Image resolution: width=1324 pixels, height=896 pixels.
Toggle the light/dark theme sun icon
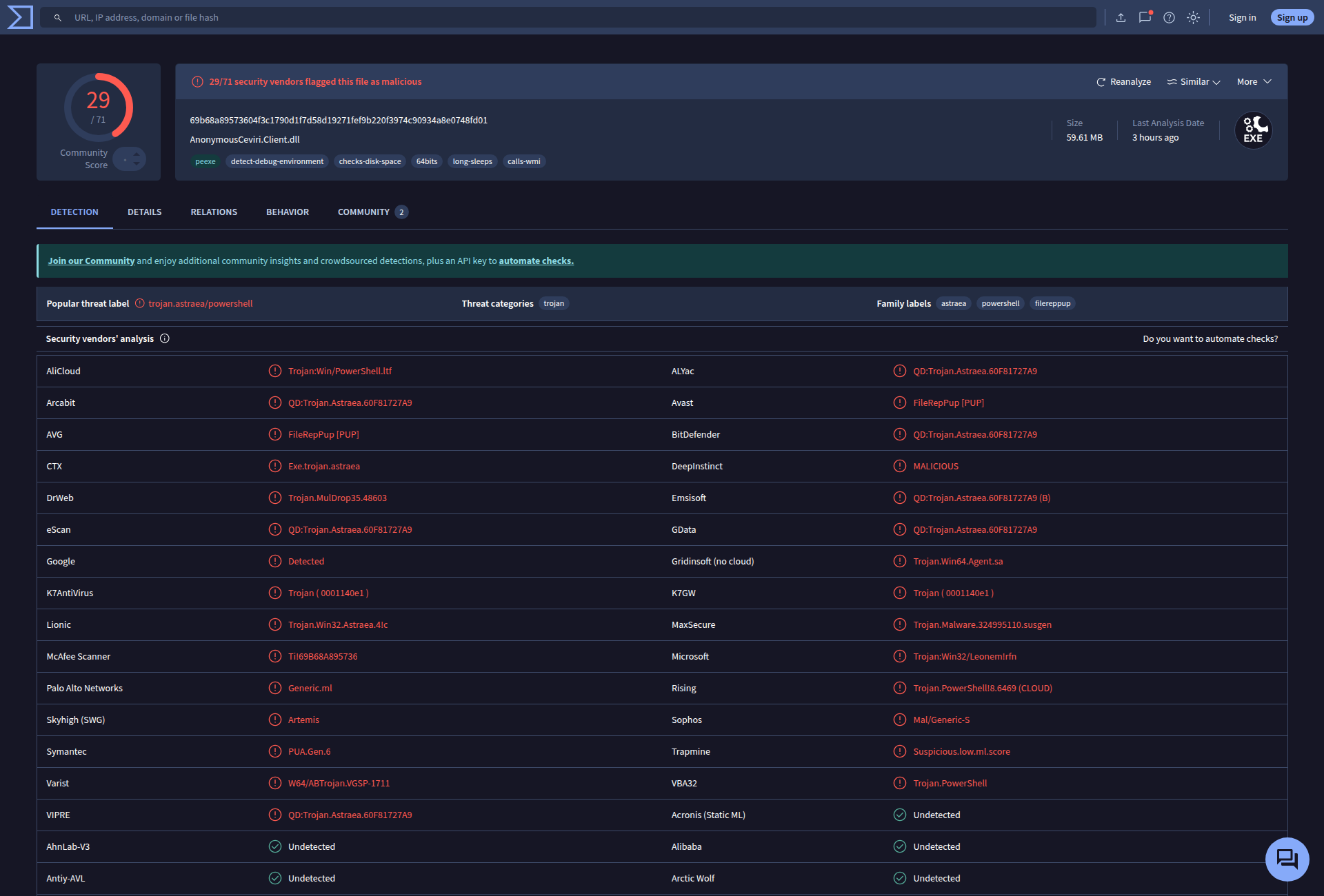[x=1193, y=18]
